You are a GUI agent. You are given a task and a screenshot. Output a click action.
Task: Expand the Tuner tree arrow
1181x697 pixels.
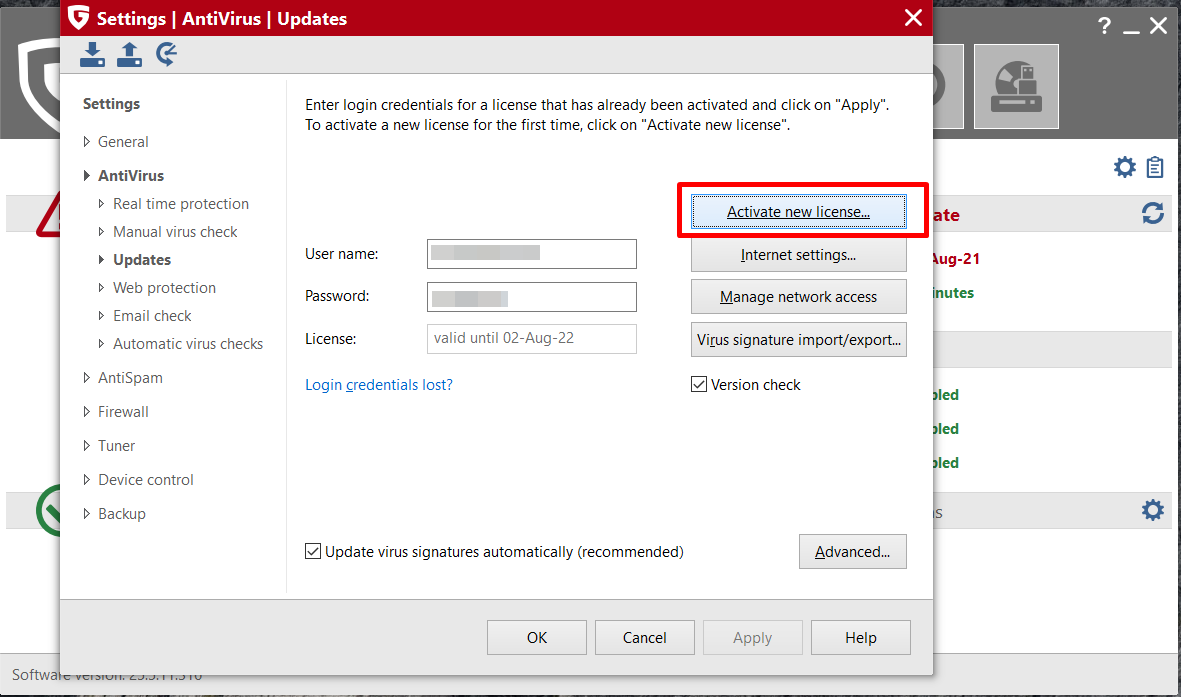click(87, 445)
